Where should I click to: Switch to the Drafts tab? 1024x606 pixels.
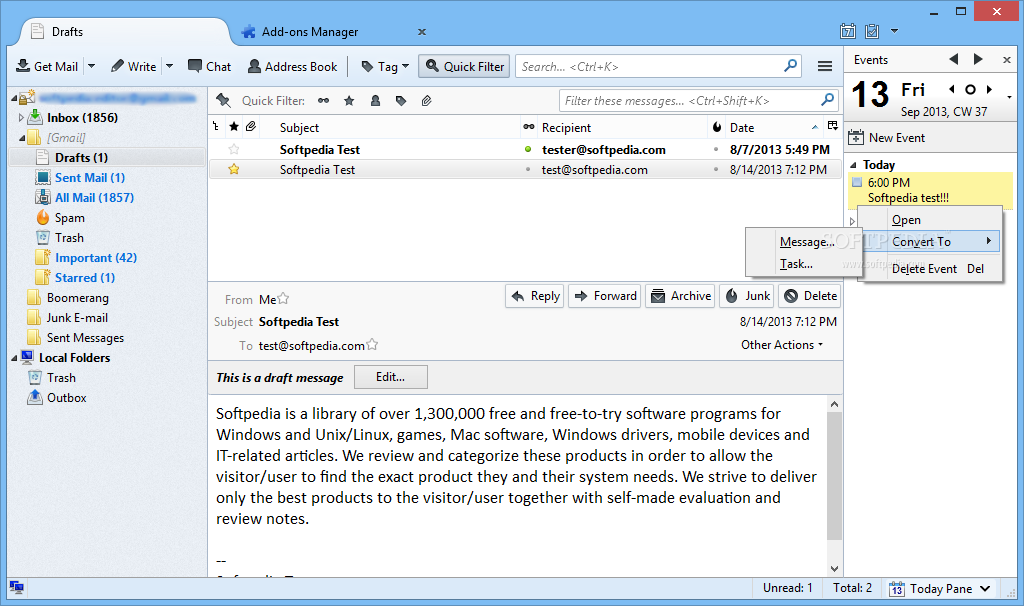point(124,32)
